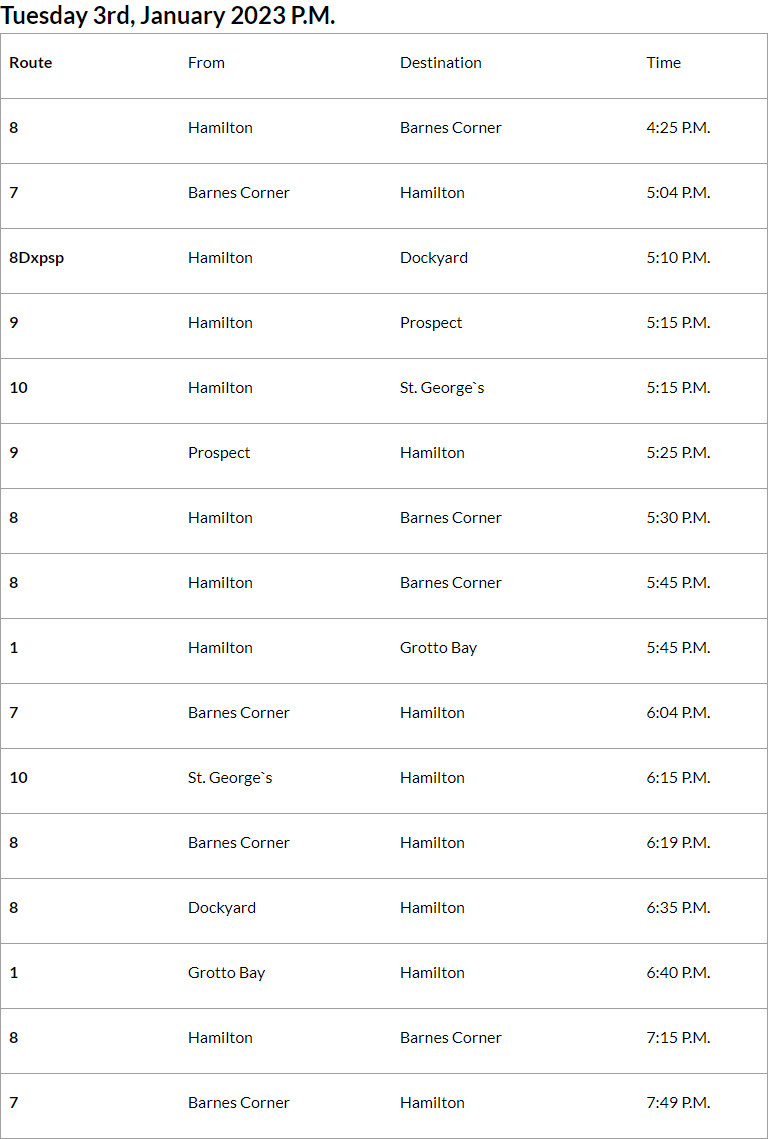
Task: Select Prospect in the From column
Action: pos(219,453)
